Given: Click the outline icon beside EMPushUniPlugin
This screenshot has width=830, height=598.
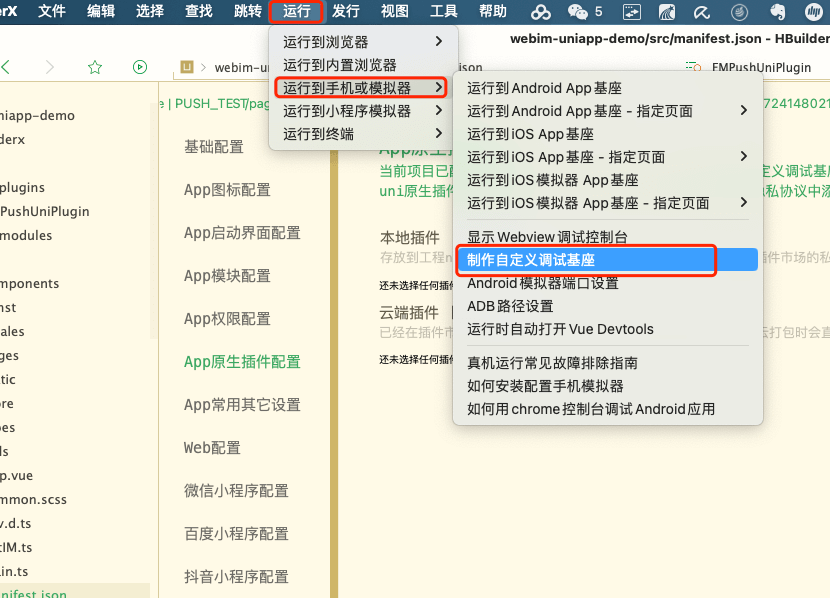Looking at the screenshot, I should point(692,67).
